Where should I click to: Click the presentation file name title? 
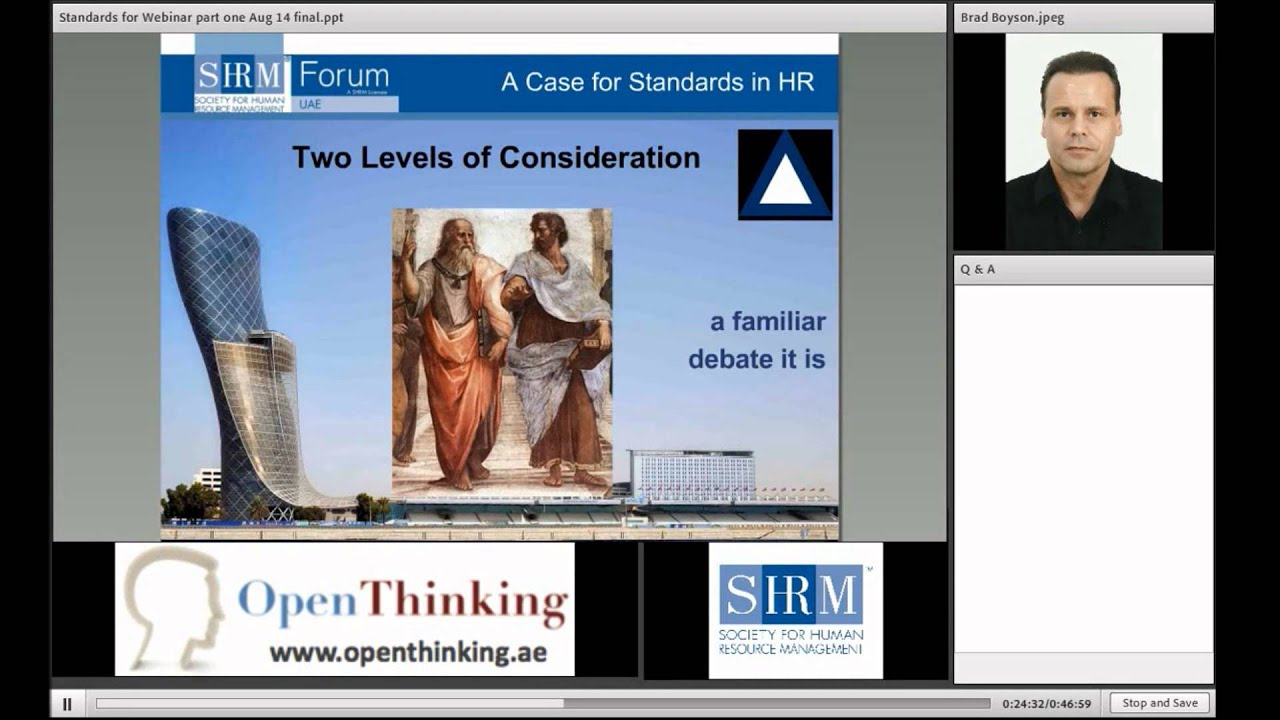pyautogui.click(x=201, y=18)
